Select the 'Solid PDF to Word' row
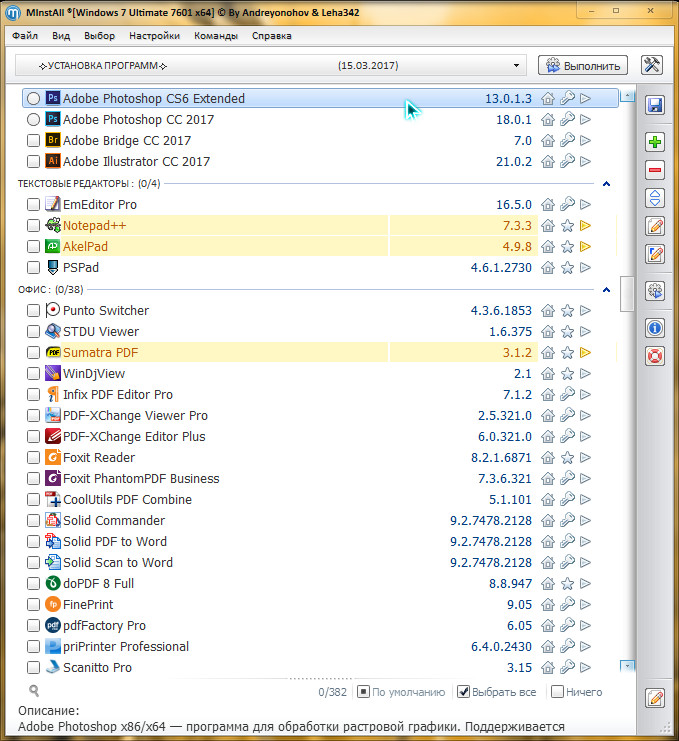This screenshot has width=679, height=741. pos(320,542)
